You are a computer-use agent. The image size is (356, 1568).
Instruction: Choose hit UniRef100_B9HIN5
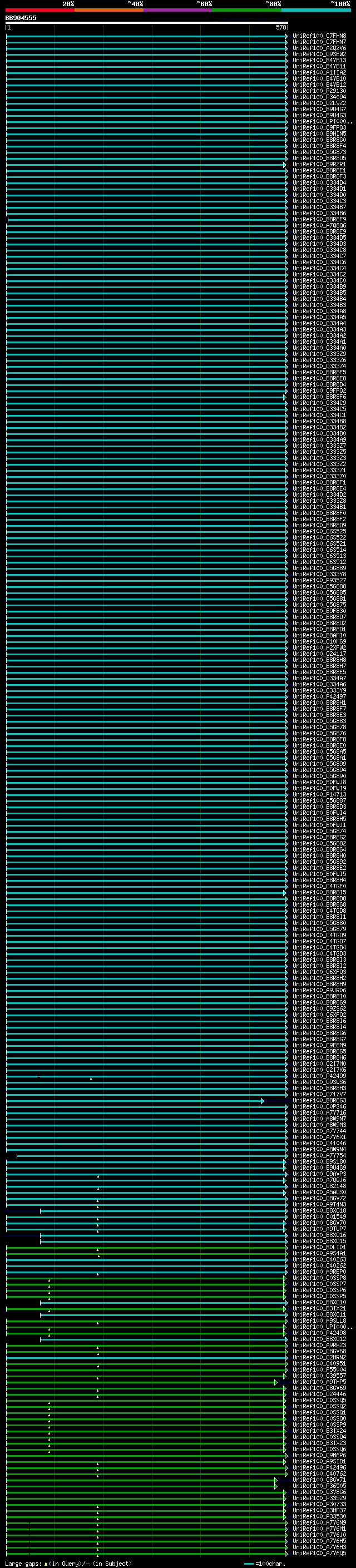coord(319,134)
